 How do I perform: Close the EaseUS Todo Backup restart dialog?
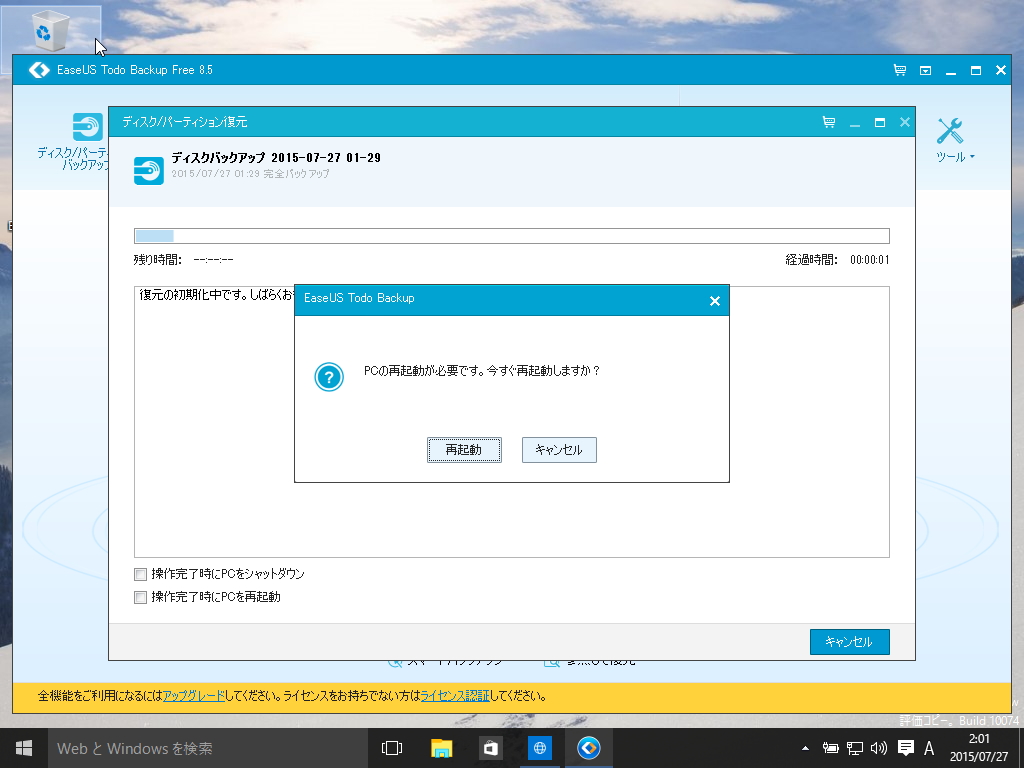(714, 301)
